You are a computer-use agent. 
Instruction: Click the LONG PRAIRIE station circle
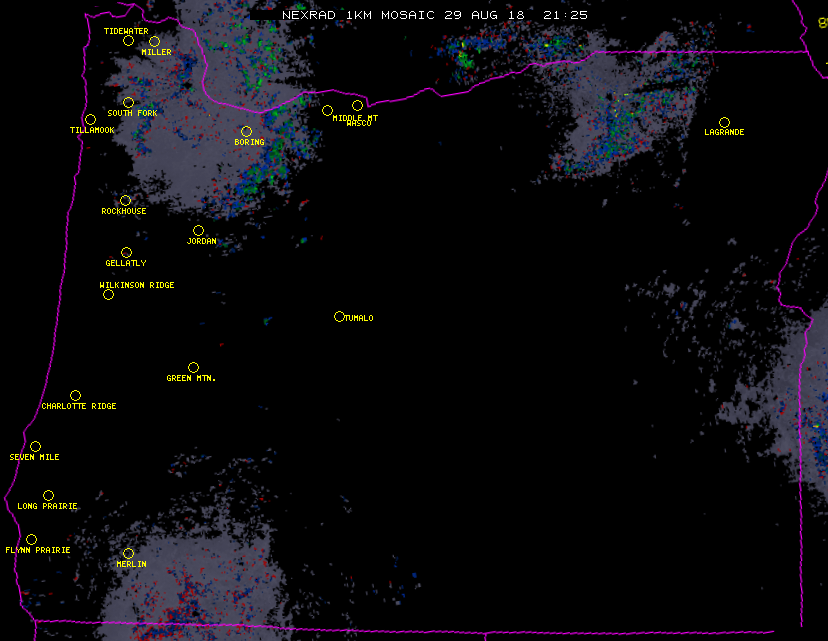click(x=48, y=495)
